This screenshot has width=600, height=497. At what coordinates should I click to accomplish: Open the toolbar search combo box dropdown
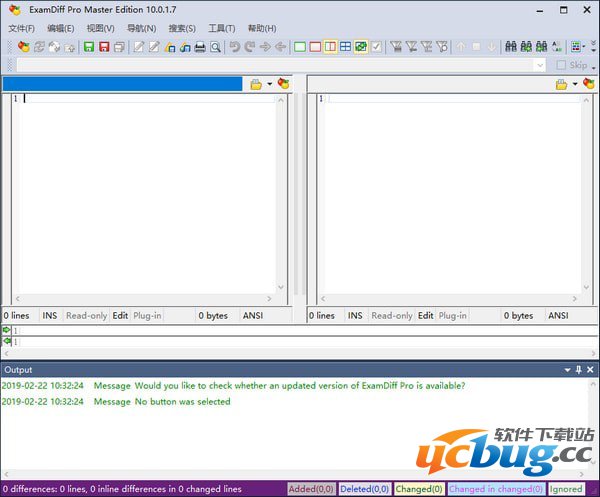pyautogui.click(x=540, y=65)
